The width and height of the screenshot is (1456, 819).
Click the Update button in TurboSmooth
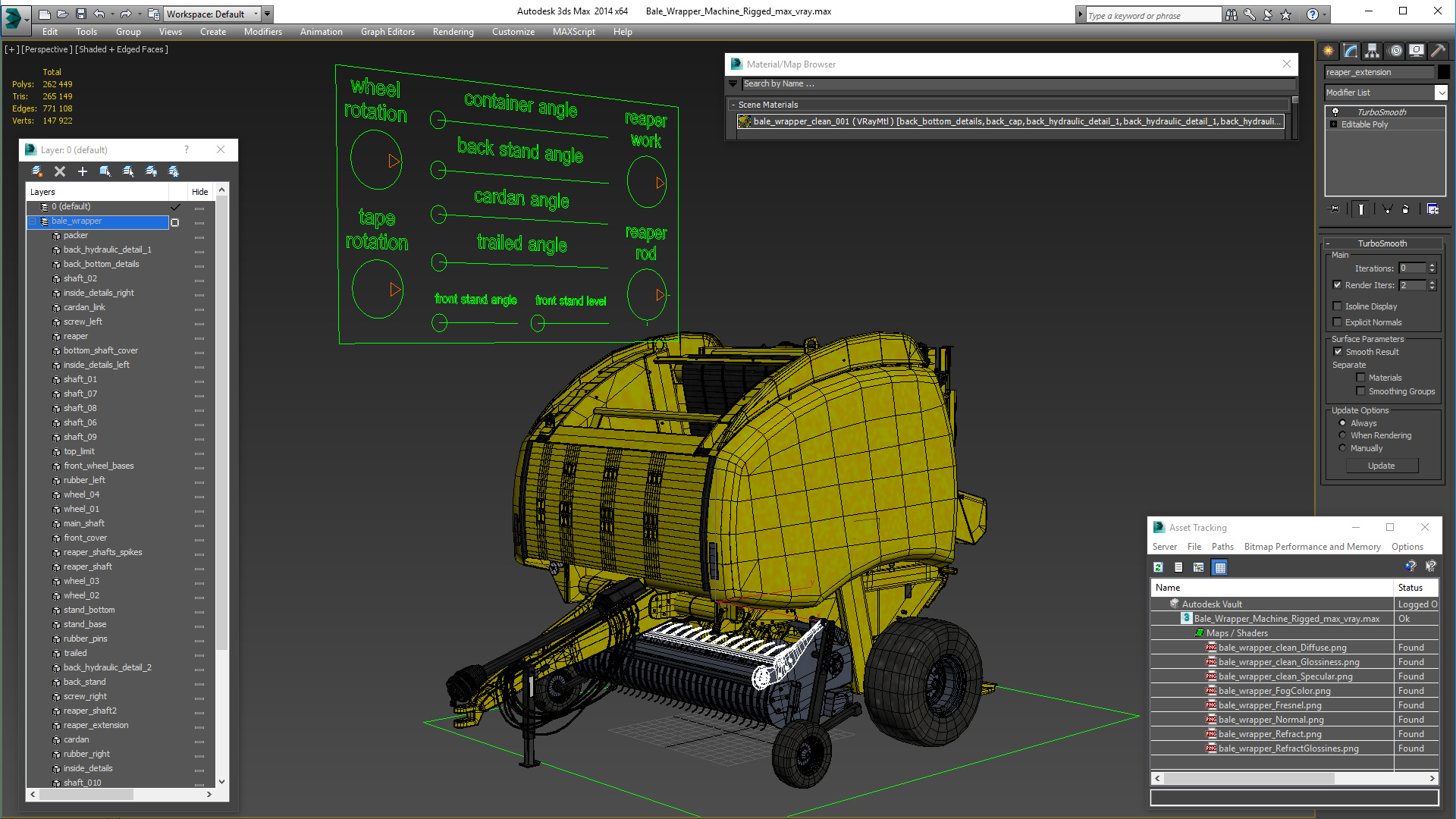[1381, 466]
